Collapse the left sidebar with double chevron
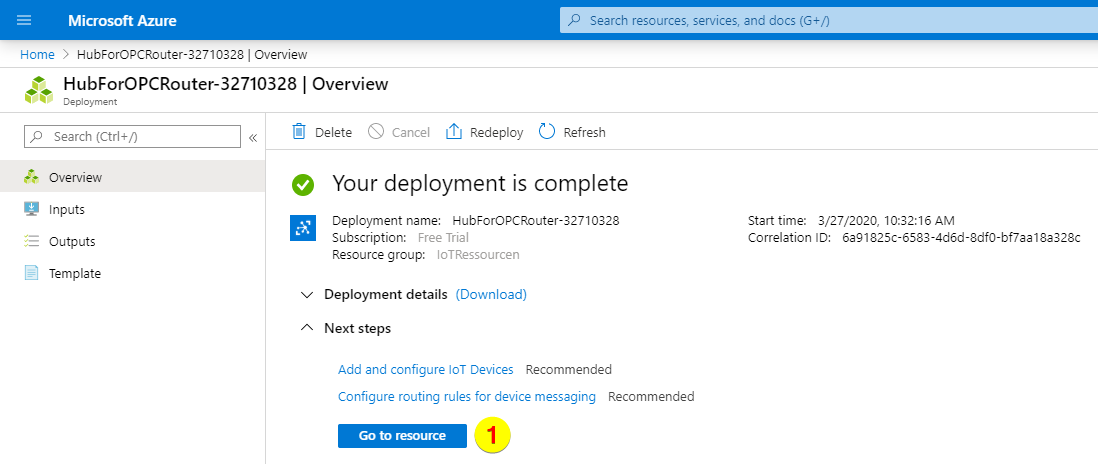This screenshot has height=464, width=1098. point(253,137)
